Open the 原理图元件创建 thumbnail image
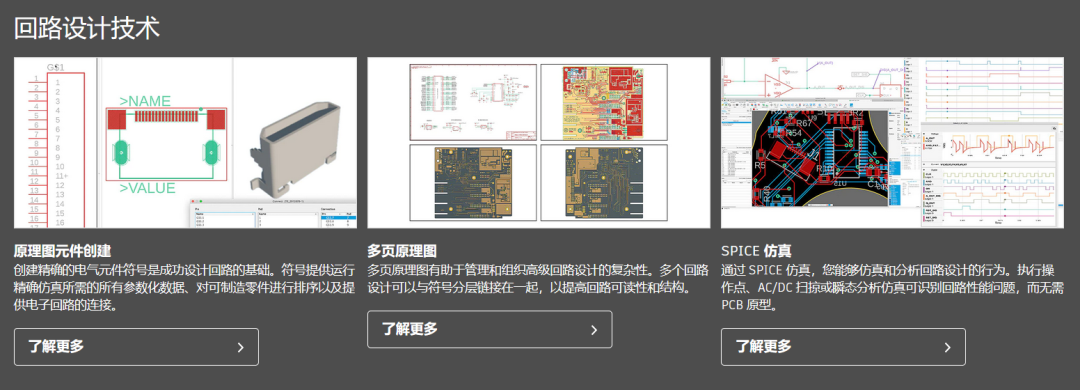 point(185,143)
